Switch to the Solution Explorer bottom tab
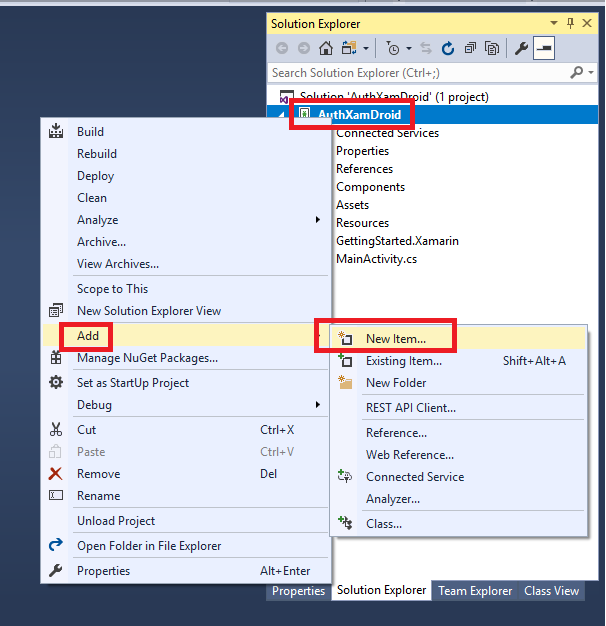Screen dimensions: 606x626 [x=381, y=590]
